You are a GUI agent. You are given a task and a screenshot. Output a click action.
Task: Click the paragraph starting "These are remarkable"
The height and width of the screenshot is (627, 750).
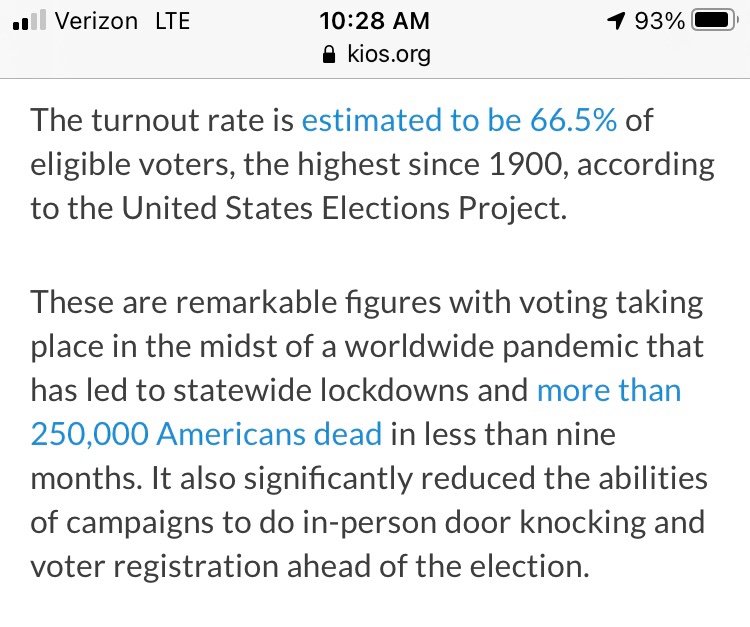click(x=370, y=433)
